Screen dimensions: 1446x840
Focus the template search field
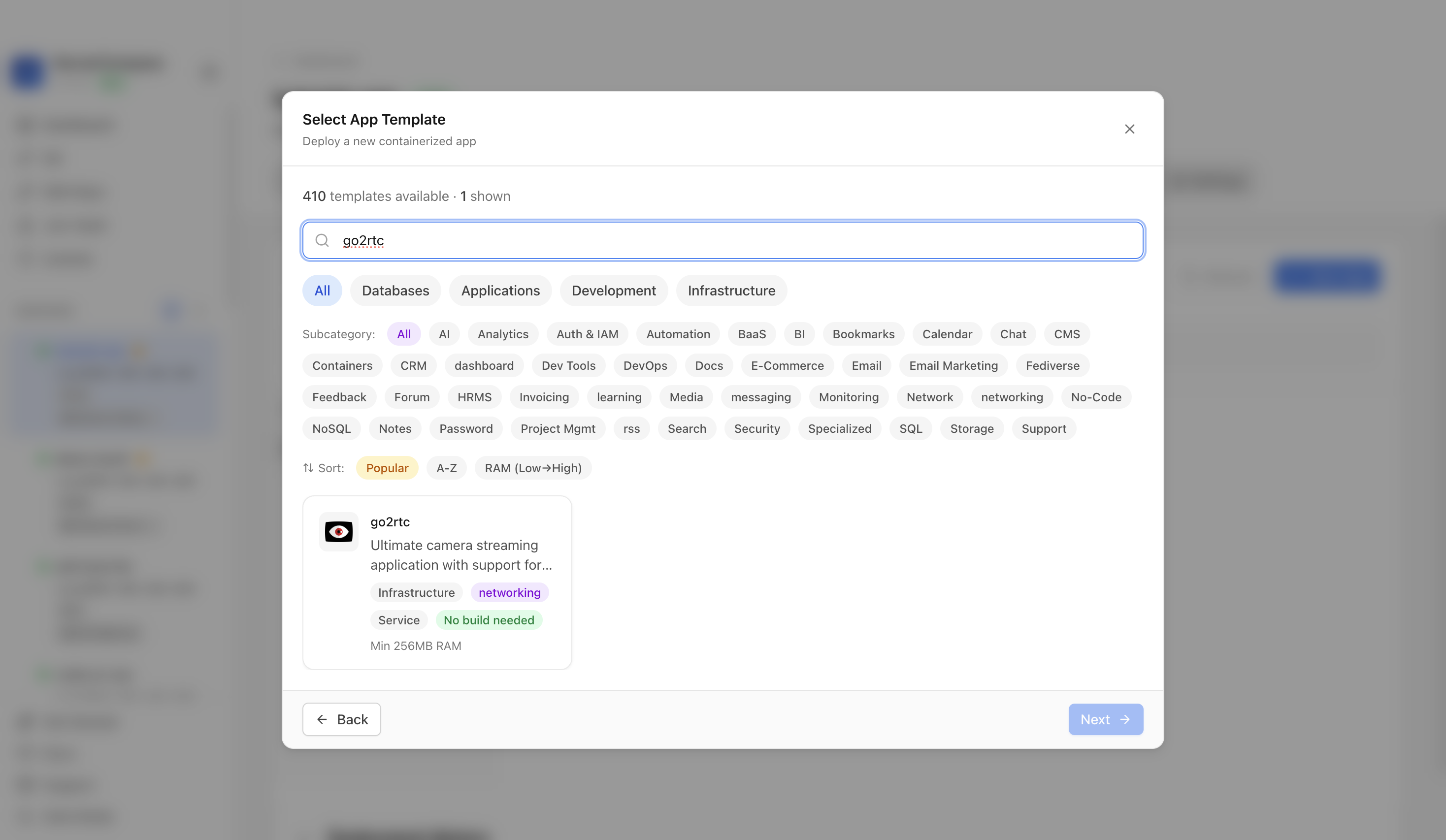pos(723,240)
